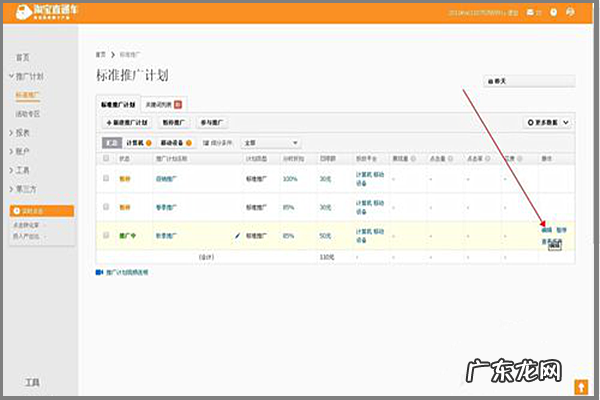Click the round middle icon in orange header
The image size is (600, 400).
pos(553,12)
